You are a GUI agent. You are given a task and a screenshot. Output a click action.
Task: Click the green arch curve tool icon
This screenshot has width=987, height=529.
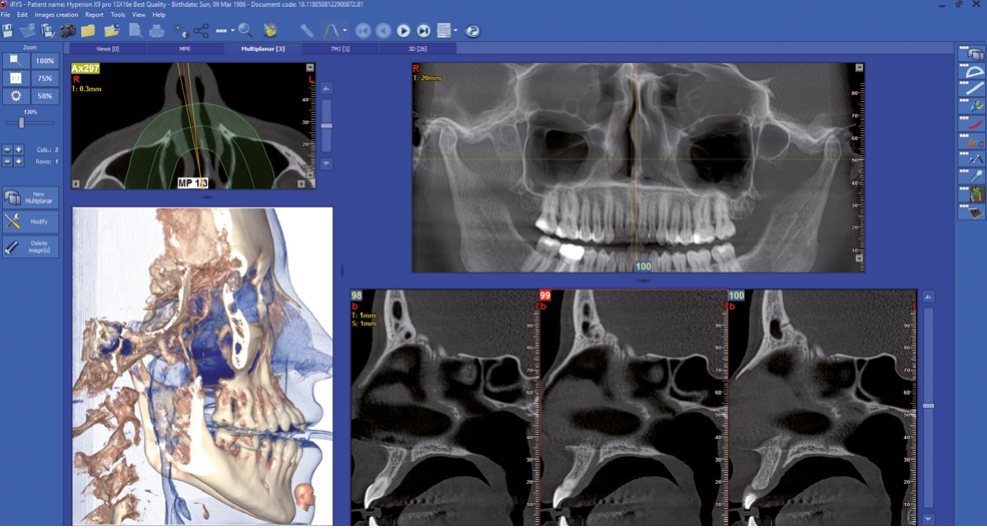tap(330, 30)
